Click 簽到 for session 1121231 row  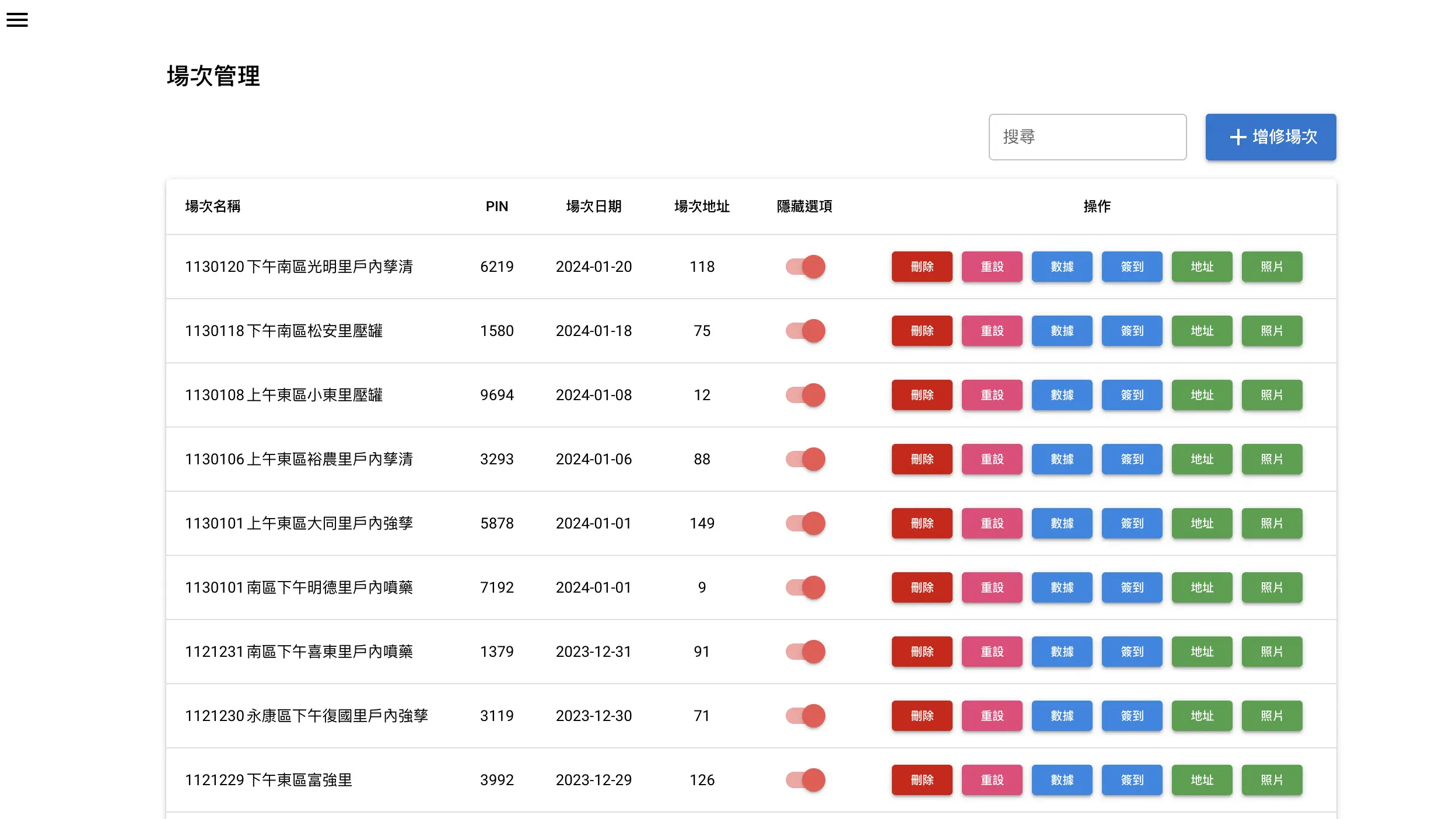[x=1132, y=652]
